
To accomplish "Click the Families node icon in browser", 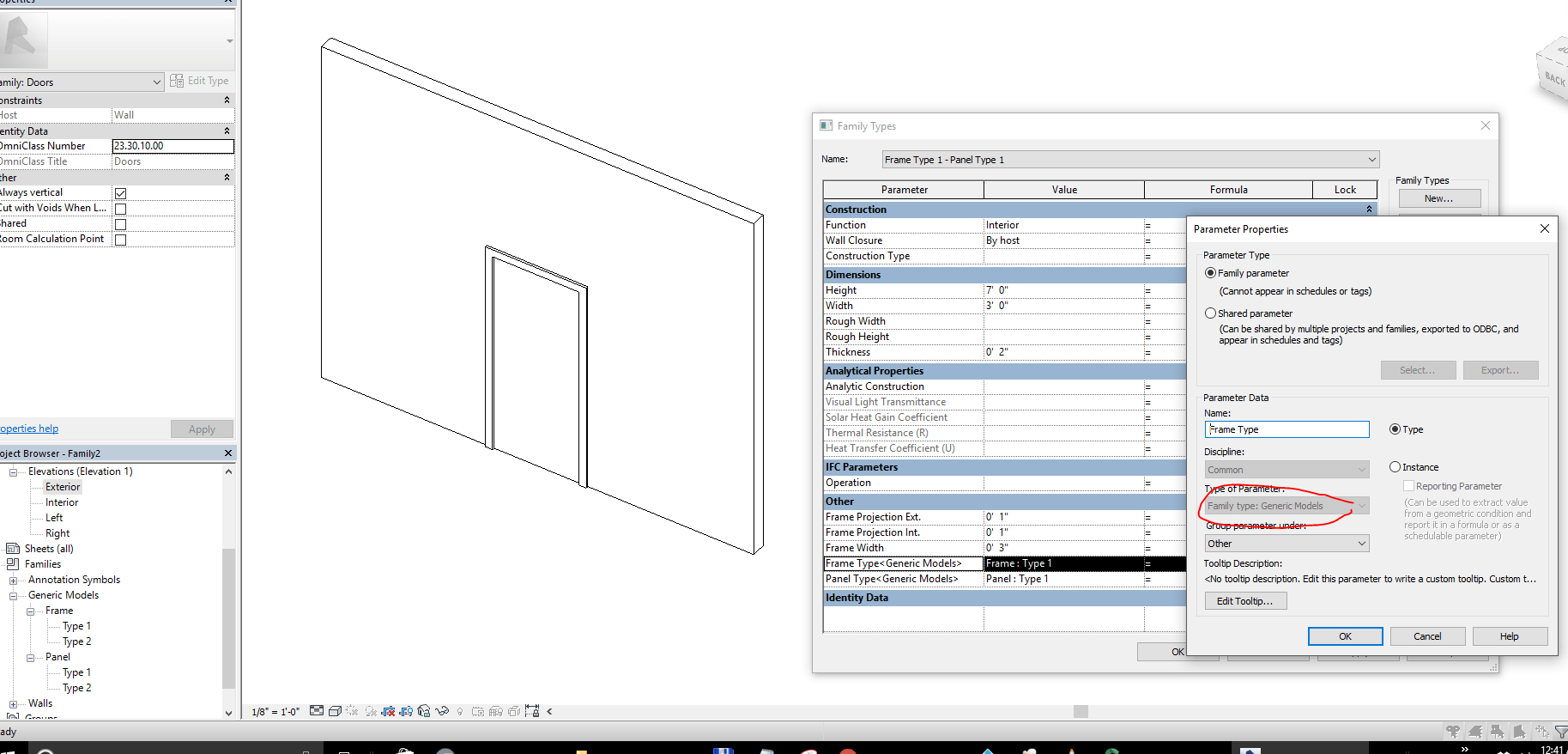I will pos(13,564).
